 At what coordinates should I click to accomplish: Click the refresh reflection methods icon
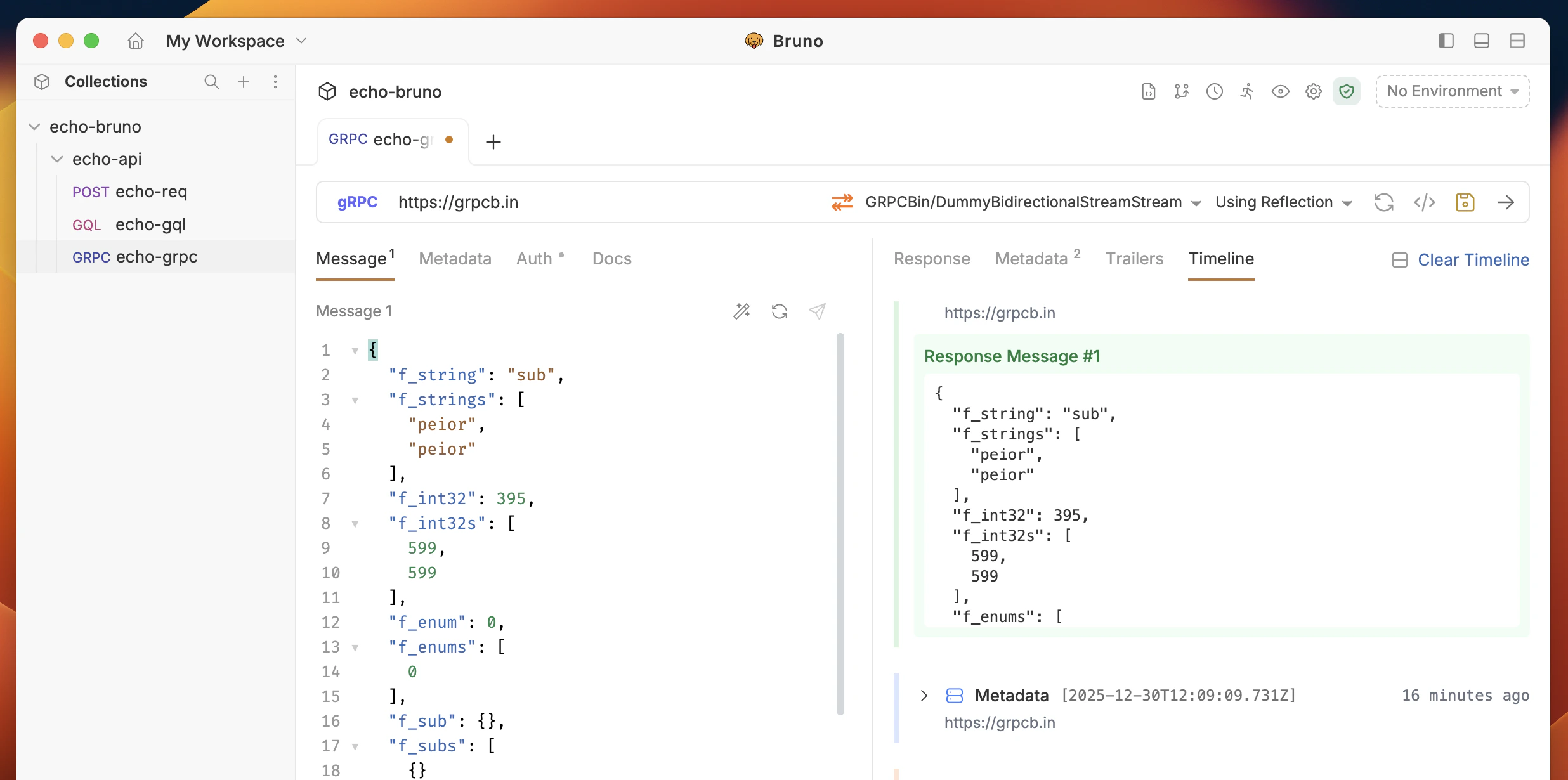tap(1383, 202)
